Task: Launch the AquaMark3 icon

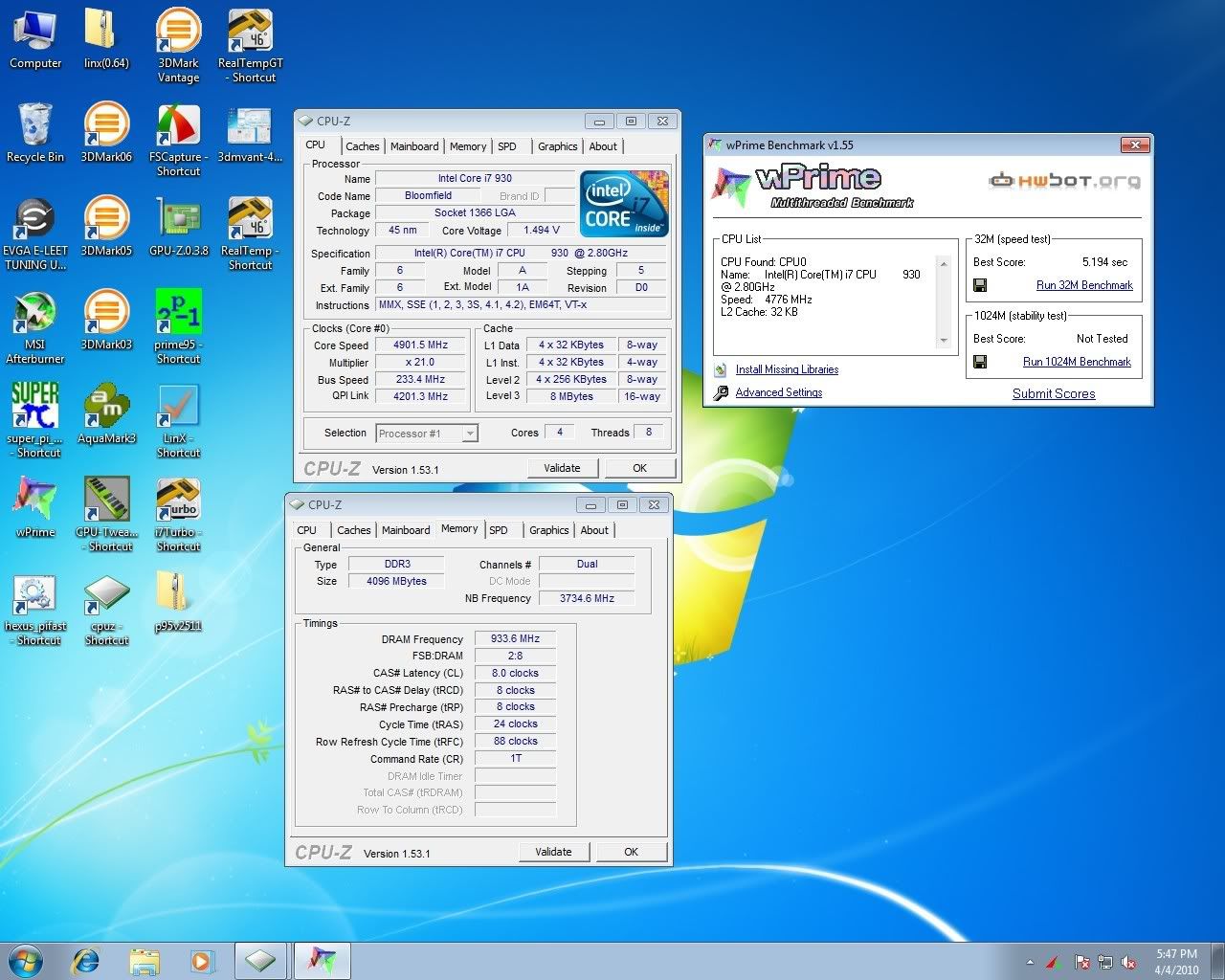Action: (106, 414)
